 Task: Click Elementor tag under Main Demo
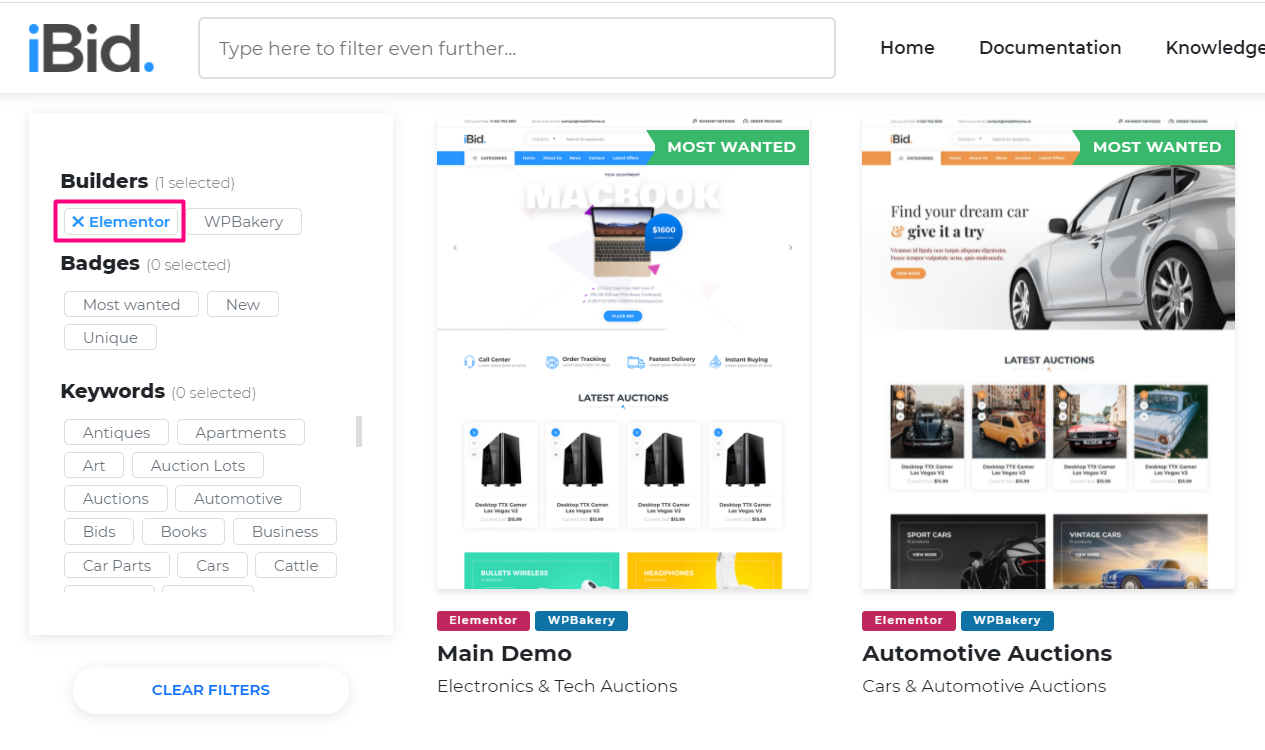point(483,621)
